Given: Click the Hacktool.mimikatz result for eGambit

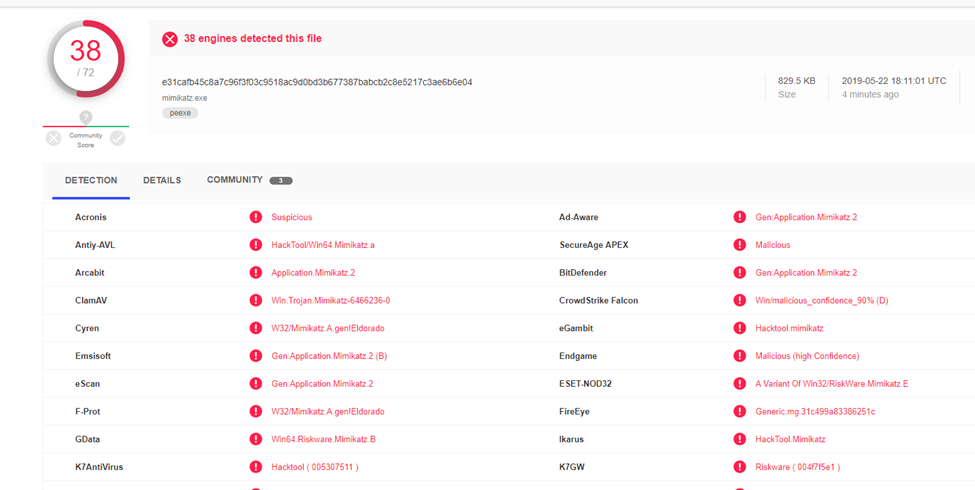Looking at the screenshot, I should 790,328.
